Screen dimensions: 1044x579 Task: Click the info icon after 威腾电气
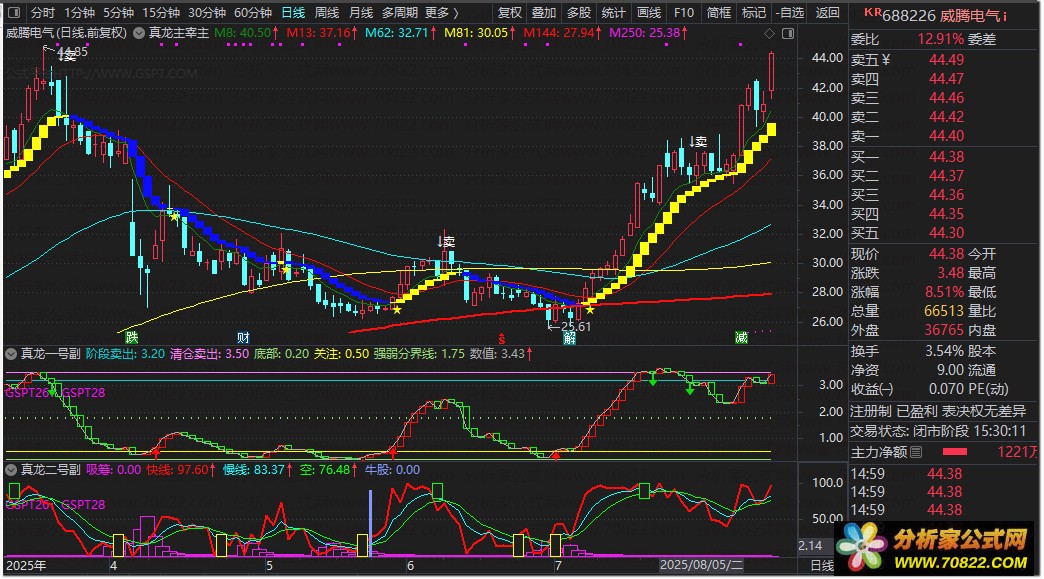[1005, 15]
